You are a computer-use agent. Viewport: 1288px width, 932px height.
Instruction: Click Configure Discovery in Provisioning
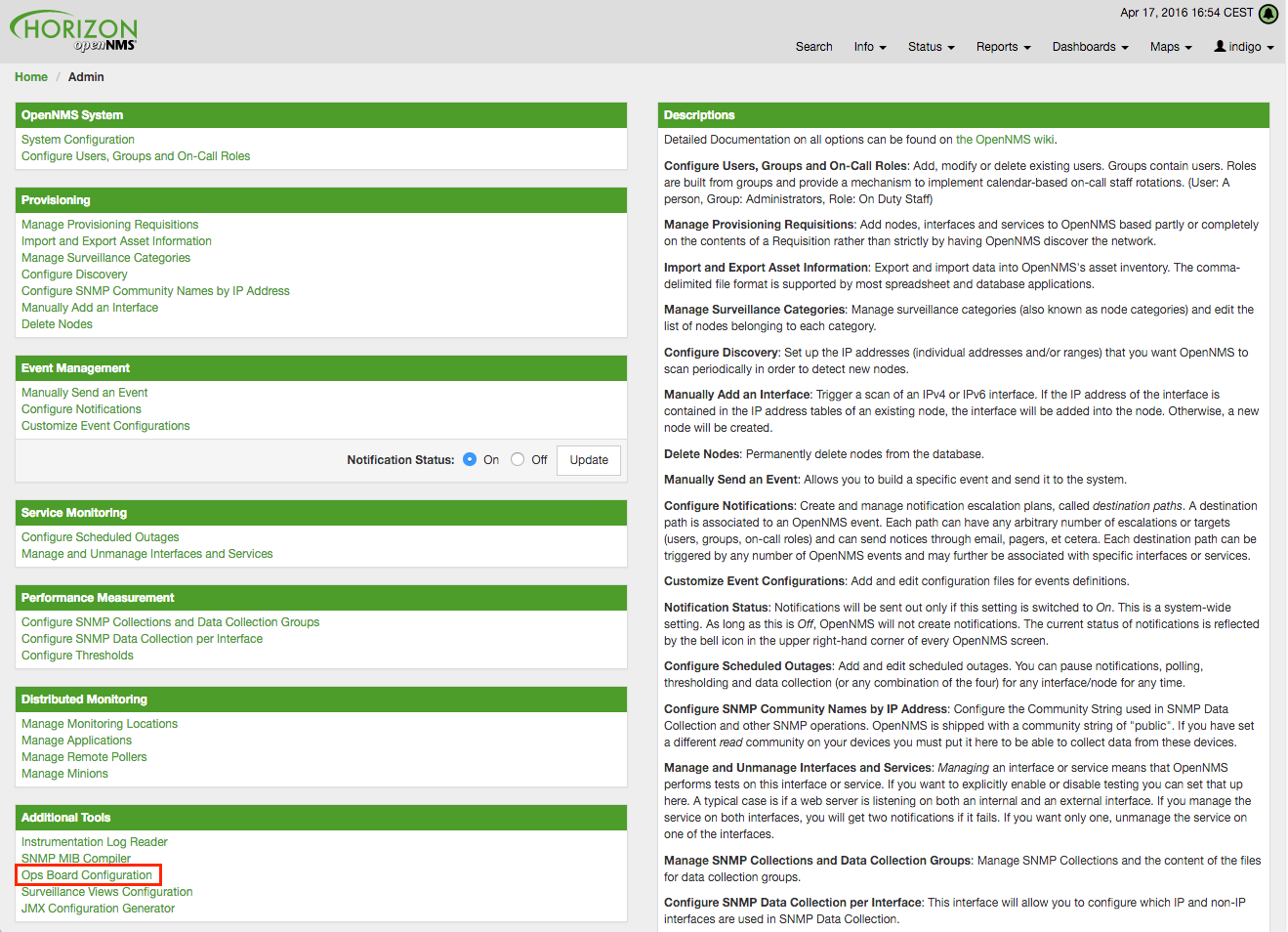(x=73, y=274)
